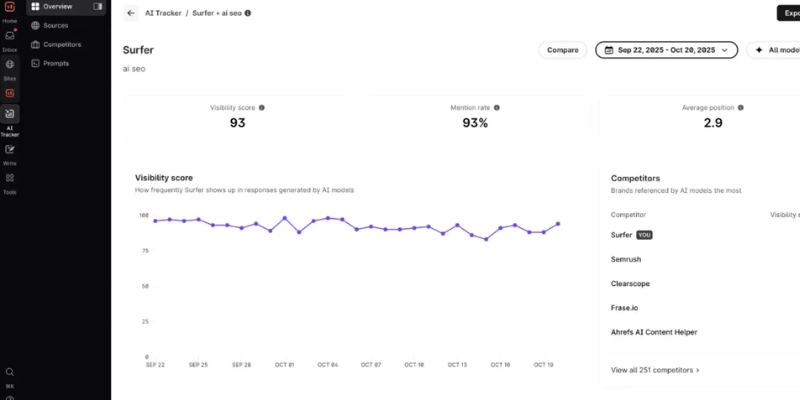Image resolution: width=800 pixels, height=400 pixels.
Task: Open the Inbox icon with notification dot
Action: pos(9,37)
